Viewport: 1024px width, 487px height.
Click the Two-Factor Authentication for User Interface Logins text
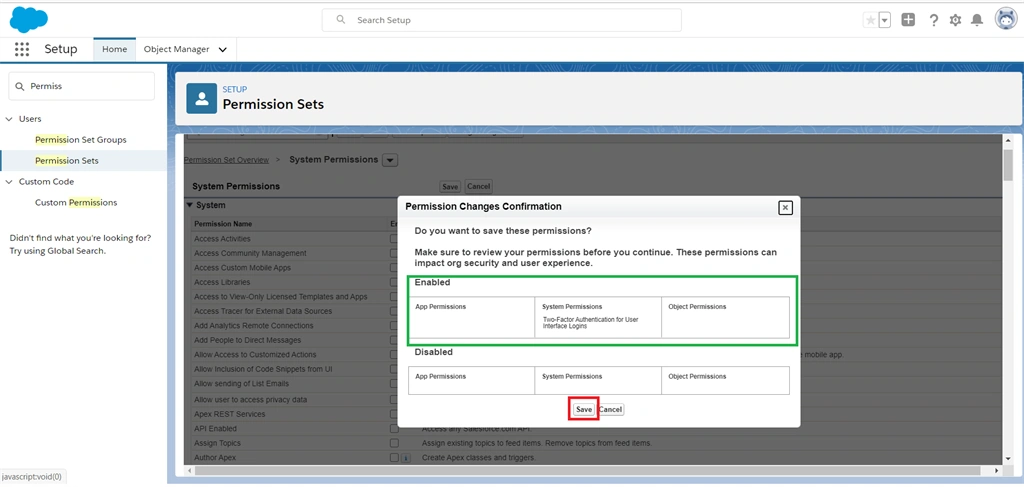pyautogui.click(x=590, y=322)
